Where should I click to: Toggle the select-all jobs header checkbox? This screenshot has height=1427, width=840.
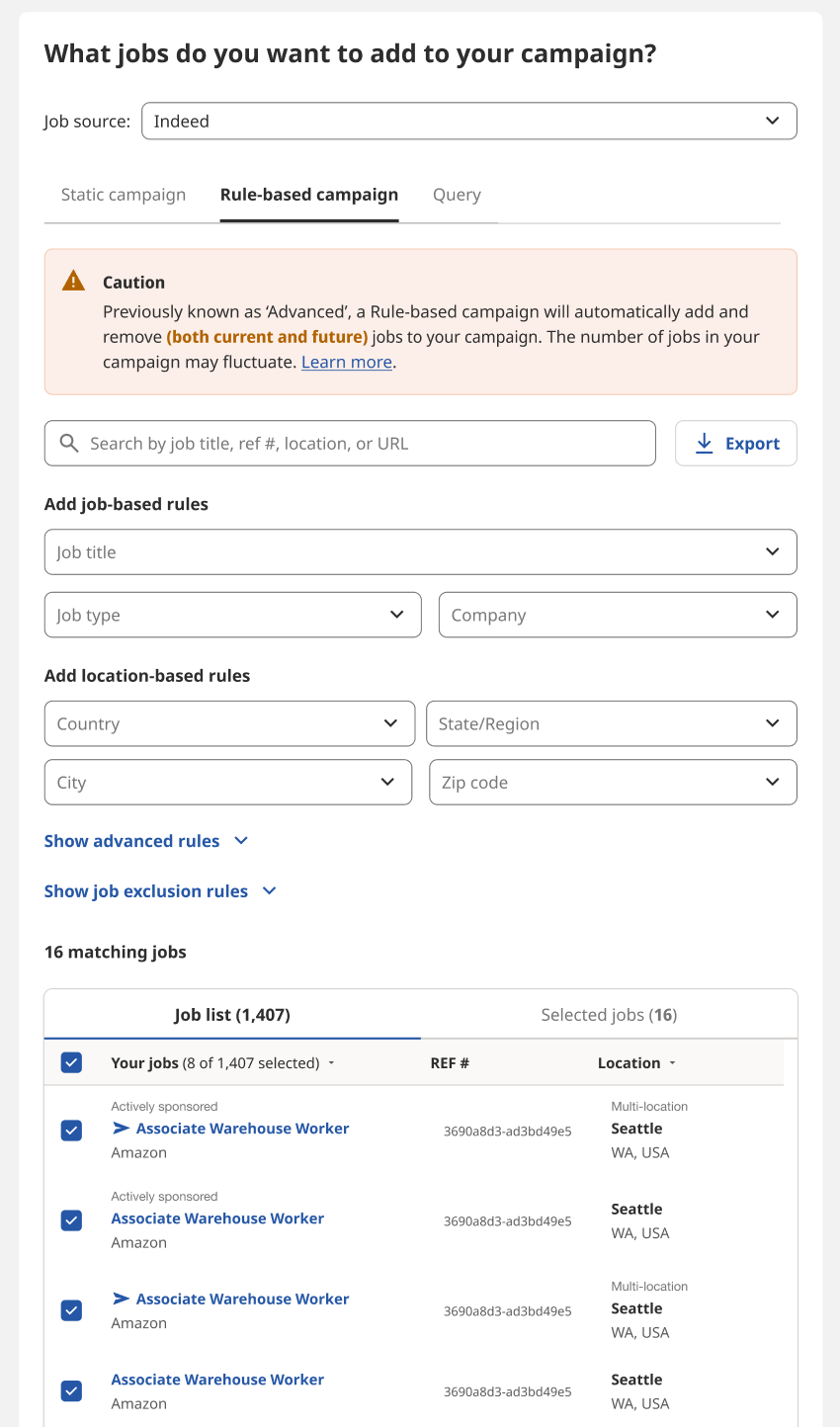tap(71, 1062)
